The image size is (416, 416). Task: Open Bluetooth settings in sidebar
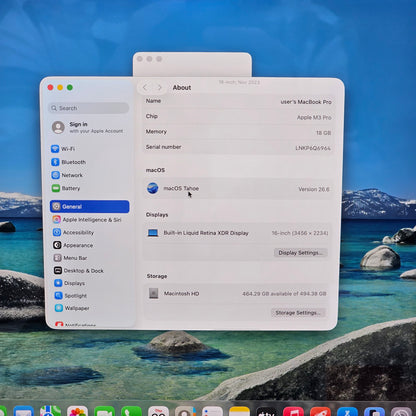(68, 162)
